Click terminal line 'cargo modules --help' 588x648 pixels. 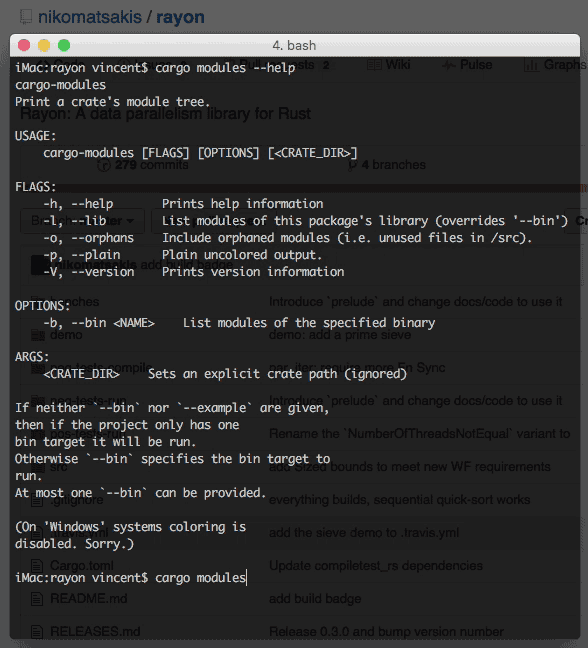pyautogui.click(x=225, y=67)
